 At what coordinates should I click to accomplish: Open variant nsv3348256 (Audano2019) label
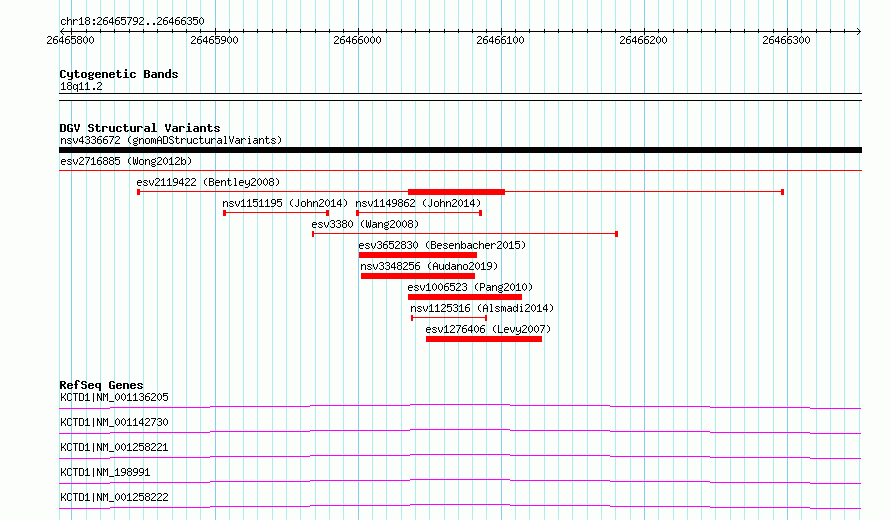429,266
